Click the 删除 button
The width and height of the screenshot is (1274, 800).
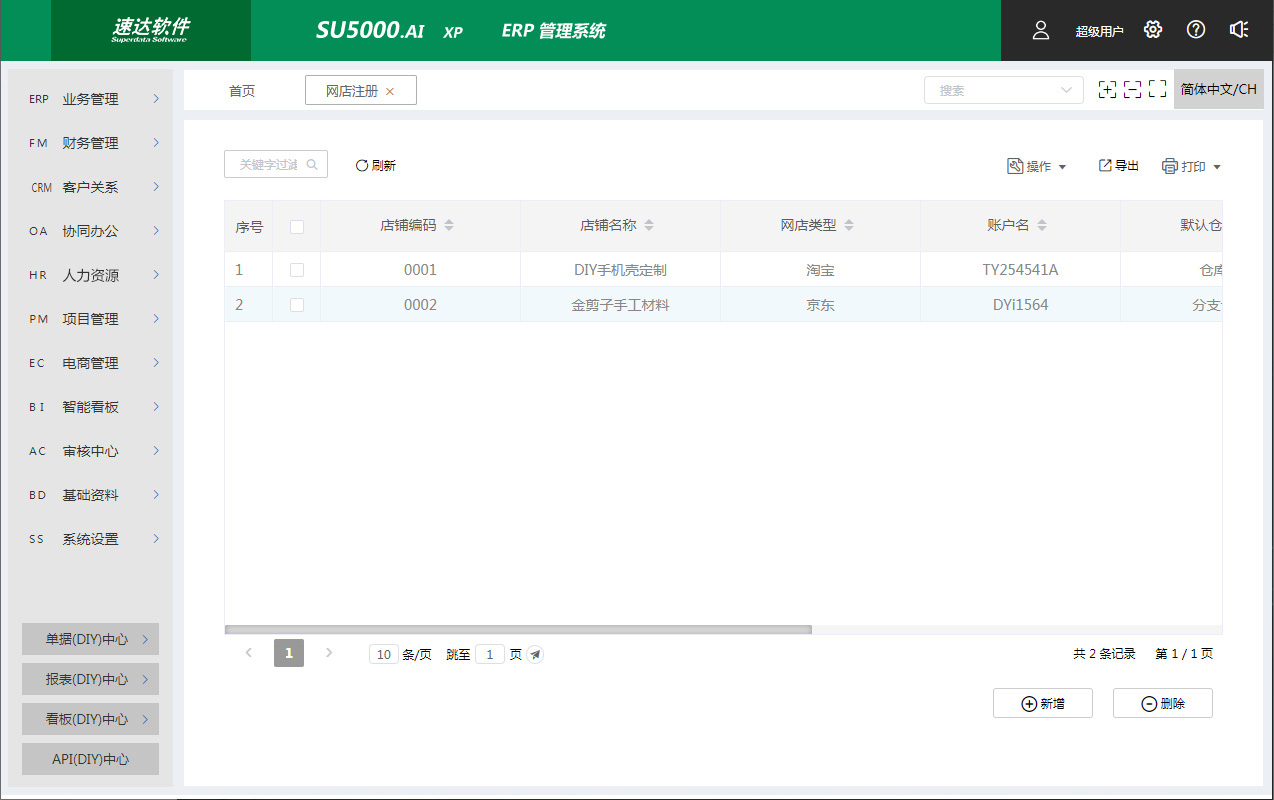tap(1162, 704)
